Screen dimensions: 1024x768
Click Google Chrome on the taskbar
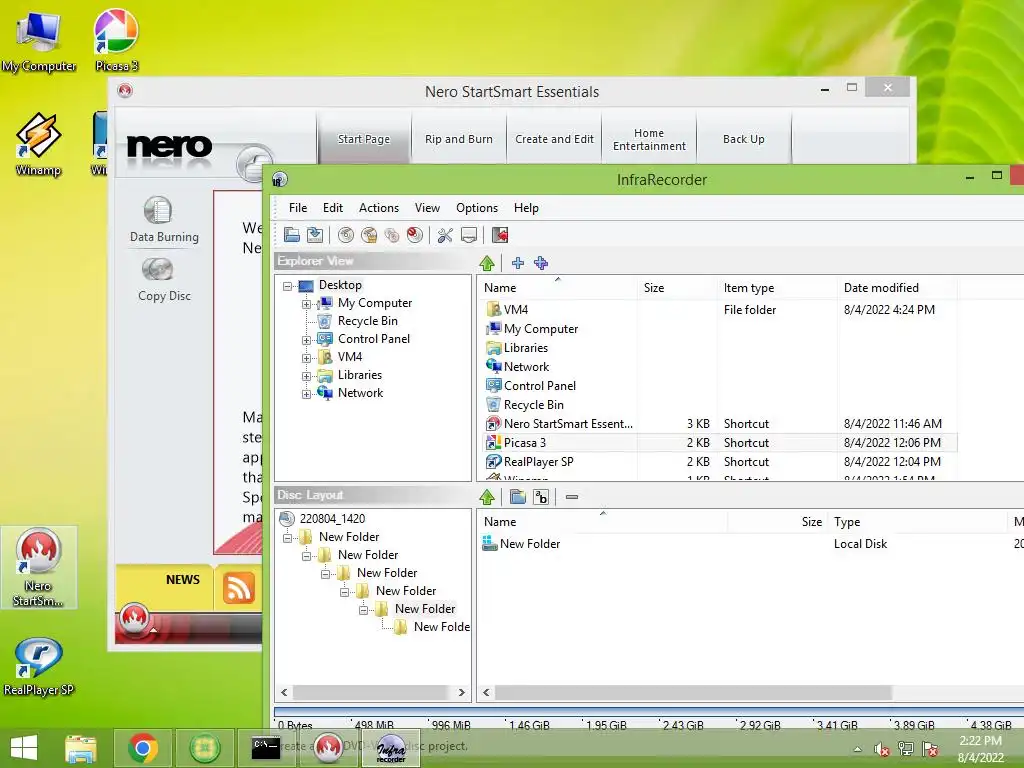pyautogui.click(x=143, y=748)
